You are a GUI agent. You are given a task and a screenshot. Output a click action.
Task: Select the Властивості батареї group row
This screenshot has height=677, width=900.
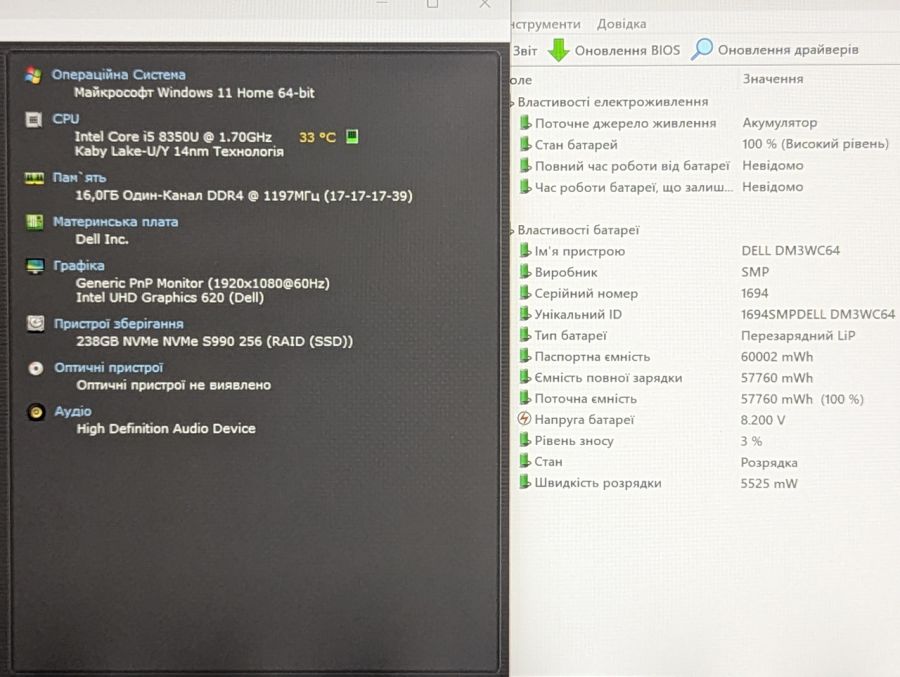pos(577,230)
